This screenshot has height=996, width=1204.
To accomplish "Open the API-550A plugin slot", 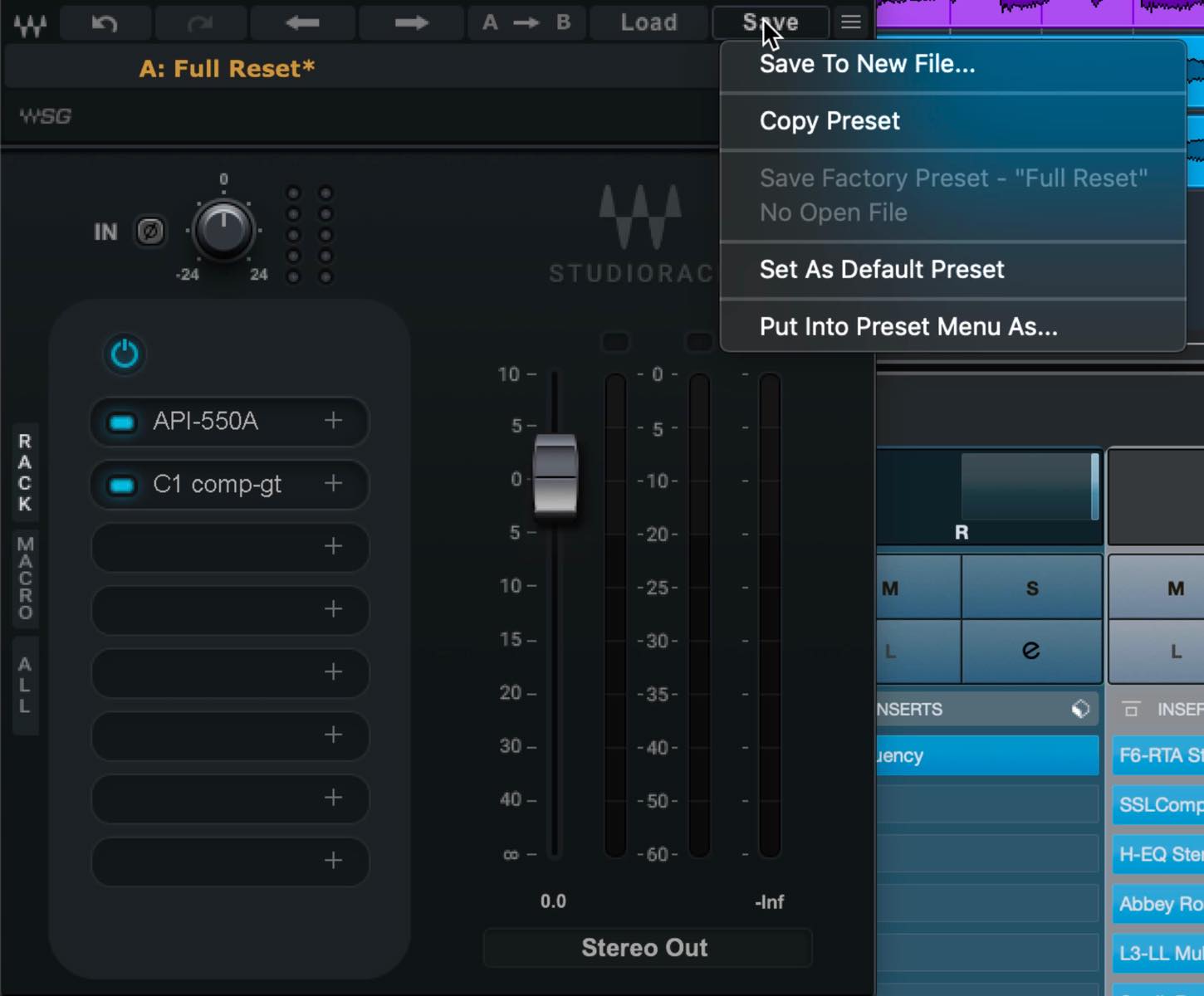I will pos(229,422).
